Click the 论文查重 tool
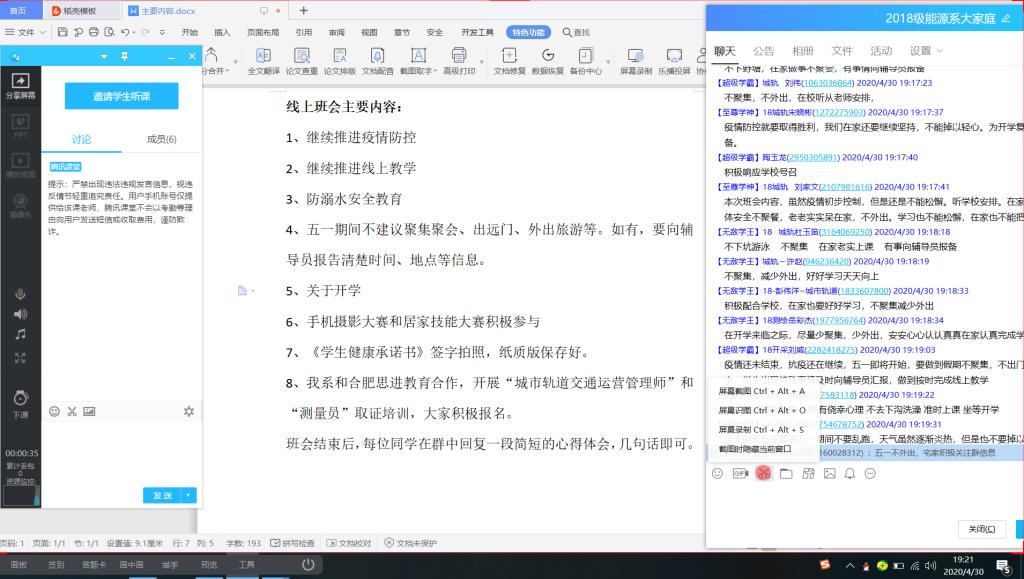This screenshot has width=1024, height=579. click(302, 61)
